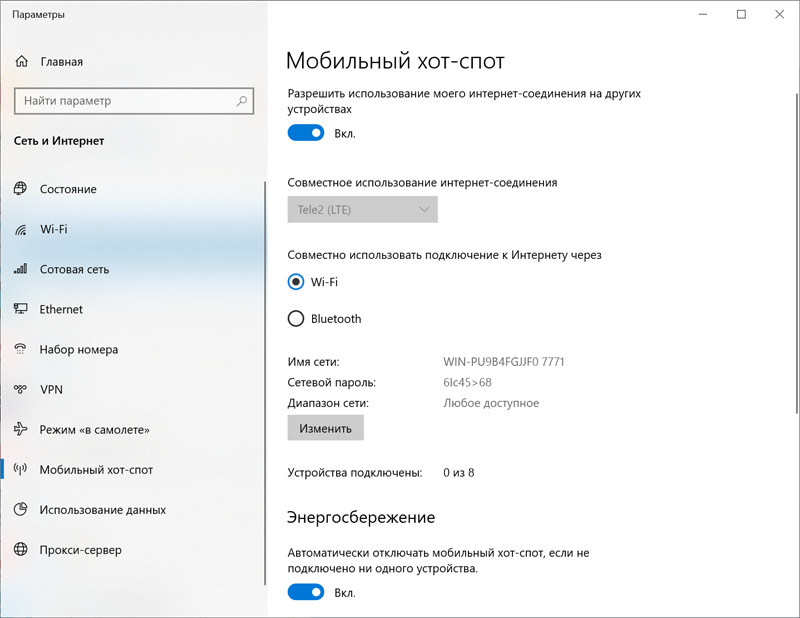Screen dimensions: 800x618
Task: Click the signal bars icon for Сотовая сеть
Action: coord(20,269)
